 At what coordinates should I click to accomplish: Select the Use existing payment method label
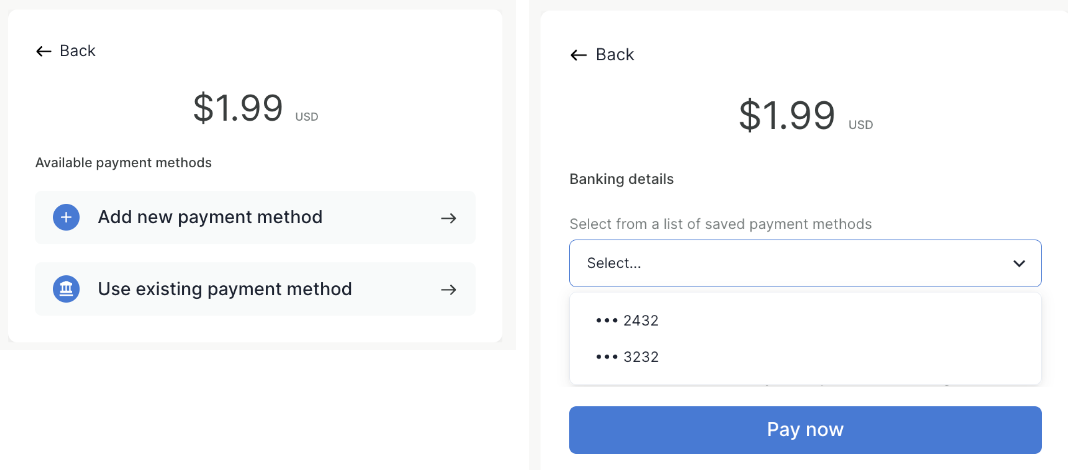(225, 289)
